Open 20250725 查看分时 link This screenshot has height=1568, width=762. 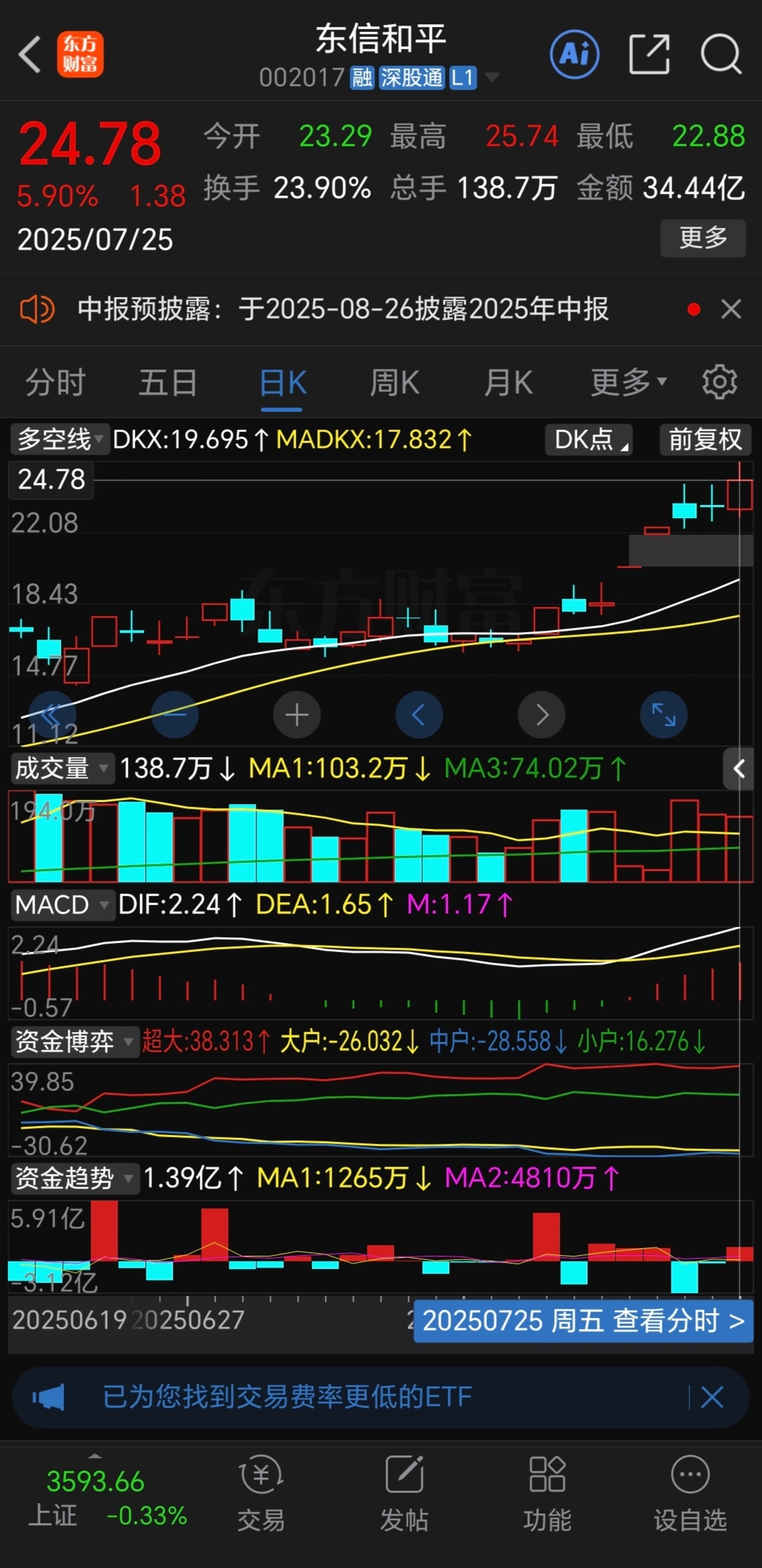pyautogui.click(x=583, y=1321)
